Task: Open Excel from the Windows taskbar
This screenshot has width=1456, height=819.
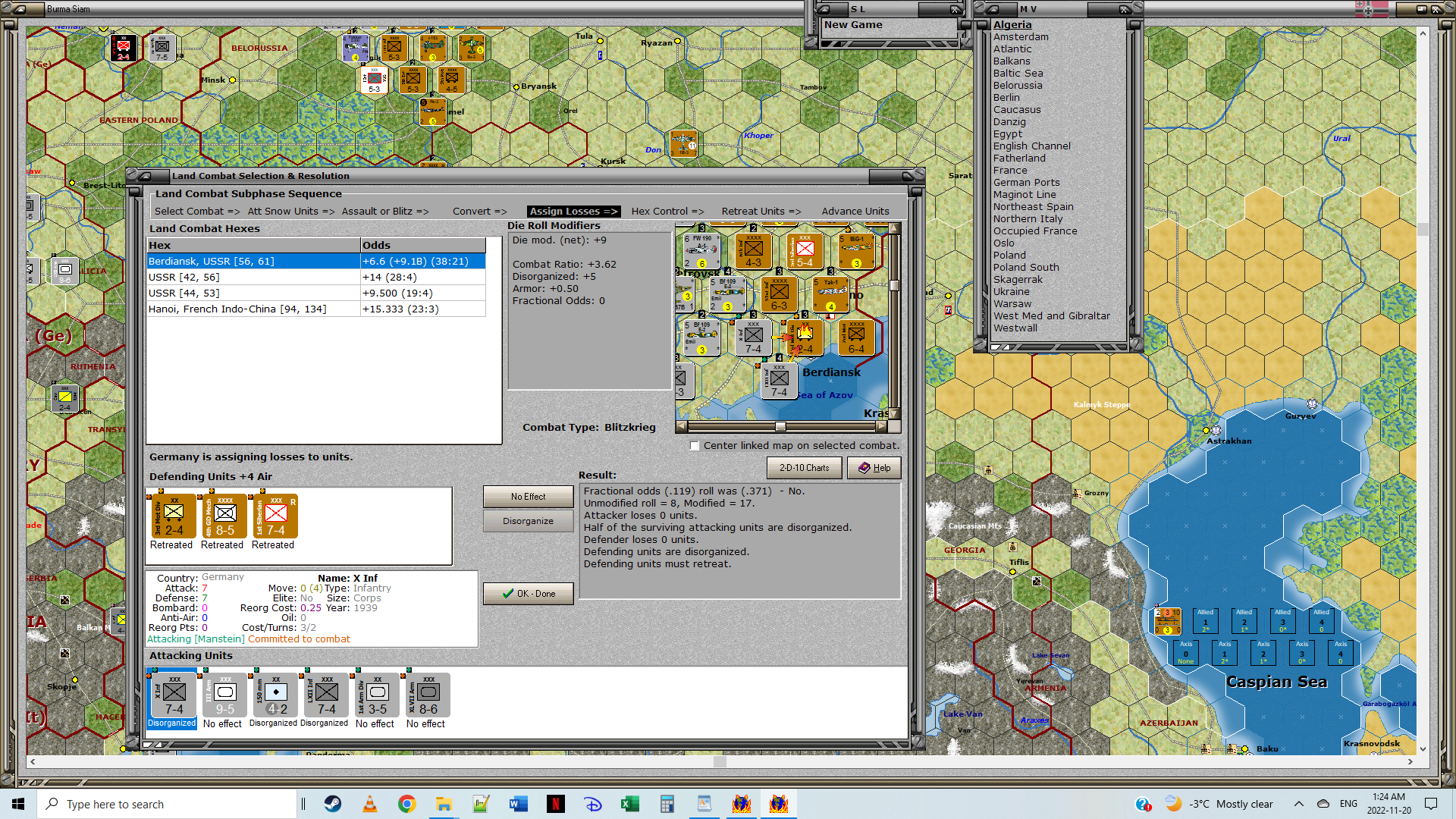Action: (629, 804)
